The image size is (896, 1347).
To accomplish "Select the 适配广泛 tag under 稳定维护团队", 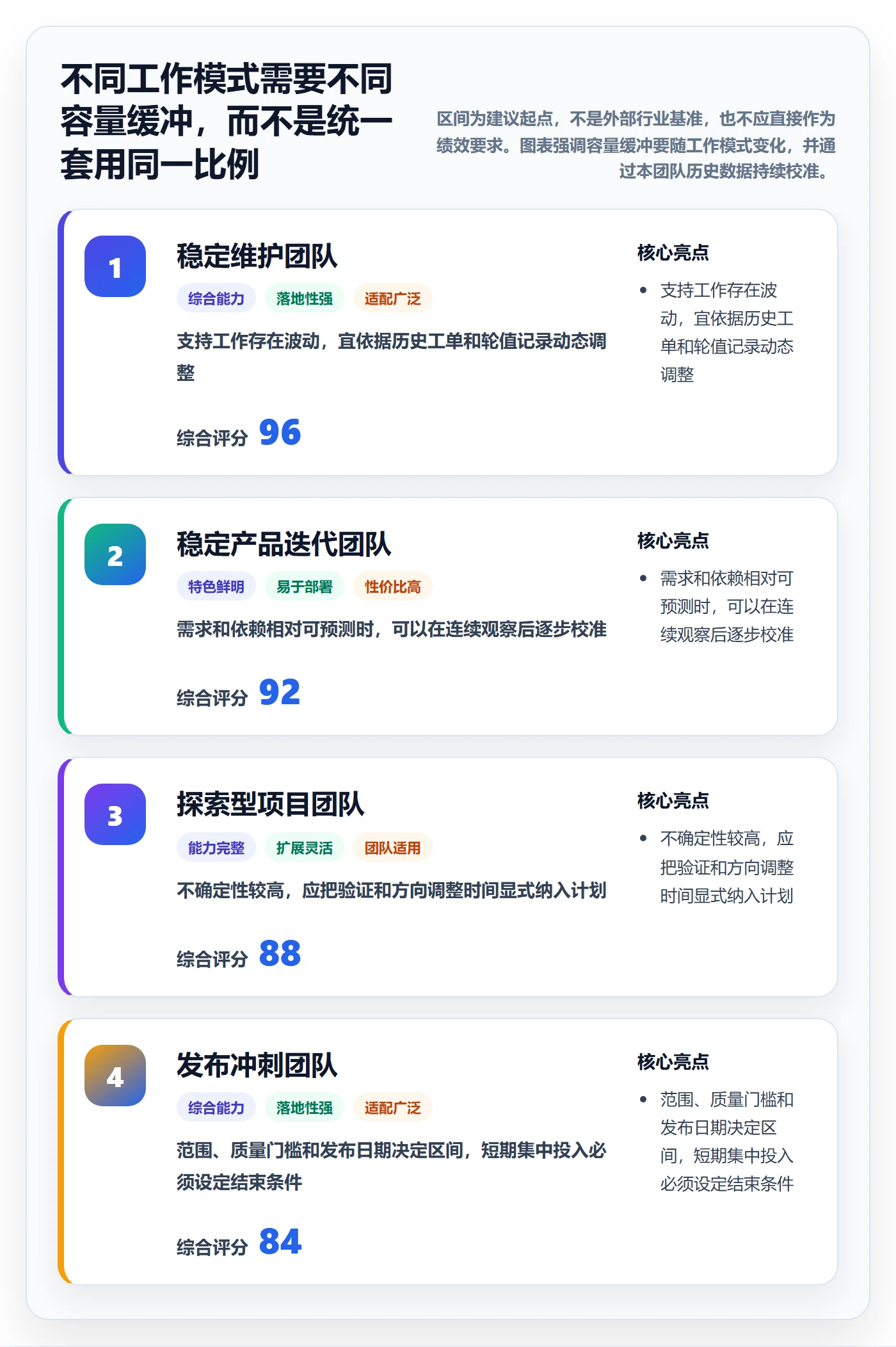I will click(x=393, y=298).
